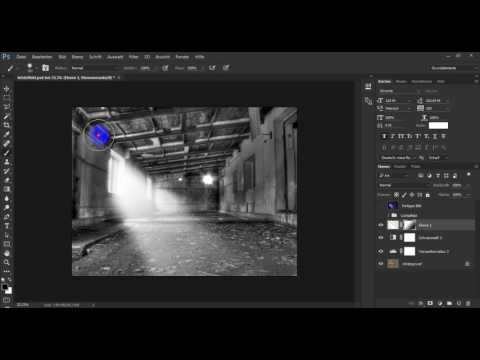480x360 pixels.
Task: Switch to the Kanäle tab
Action: click(400, 166)
